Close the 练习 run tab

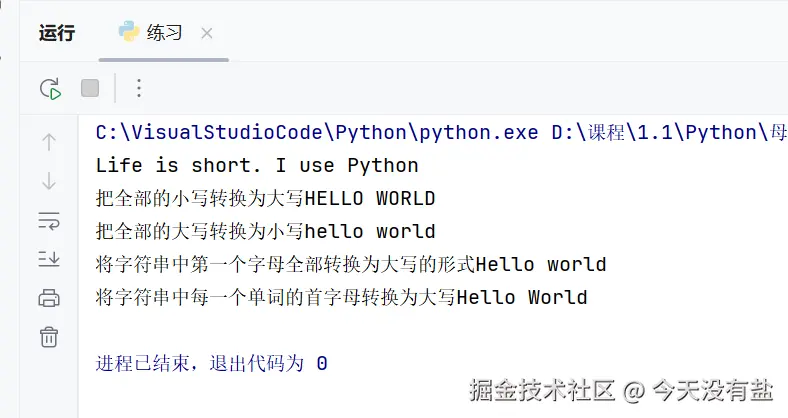tap(207, 33)
